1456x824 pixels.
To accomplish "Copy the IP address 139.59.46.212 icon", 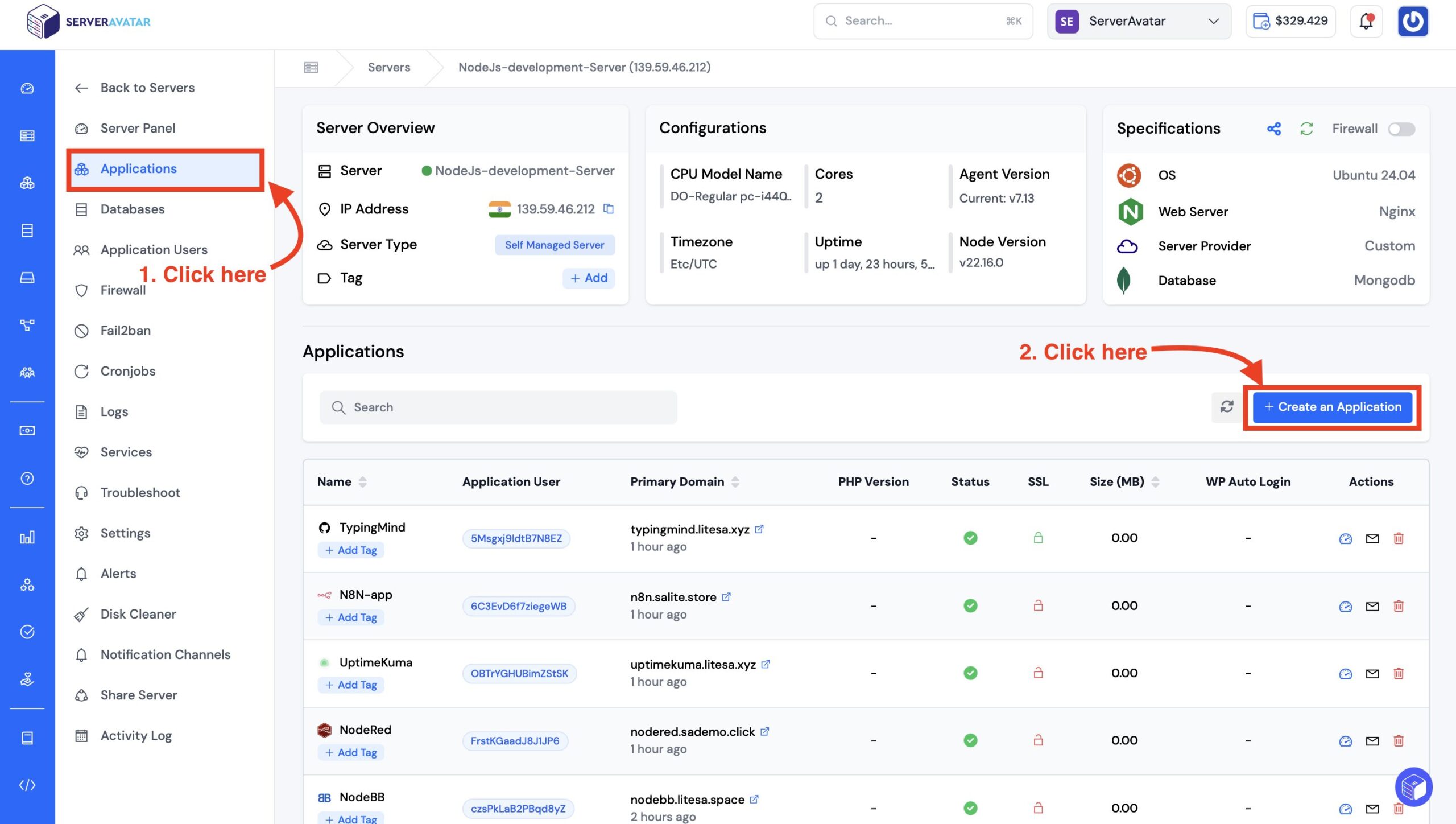I will [x=609, y=209].
